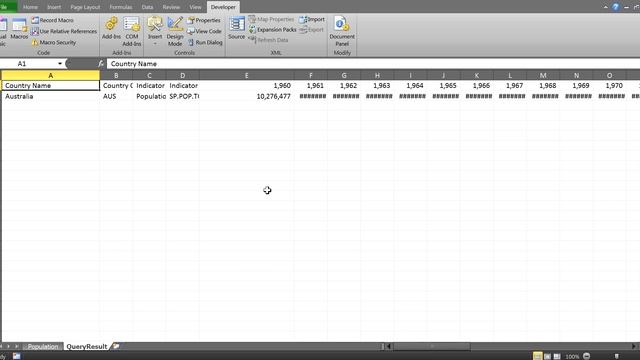Open Macro Security settings

54,42
